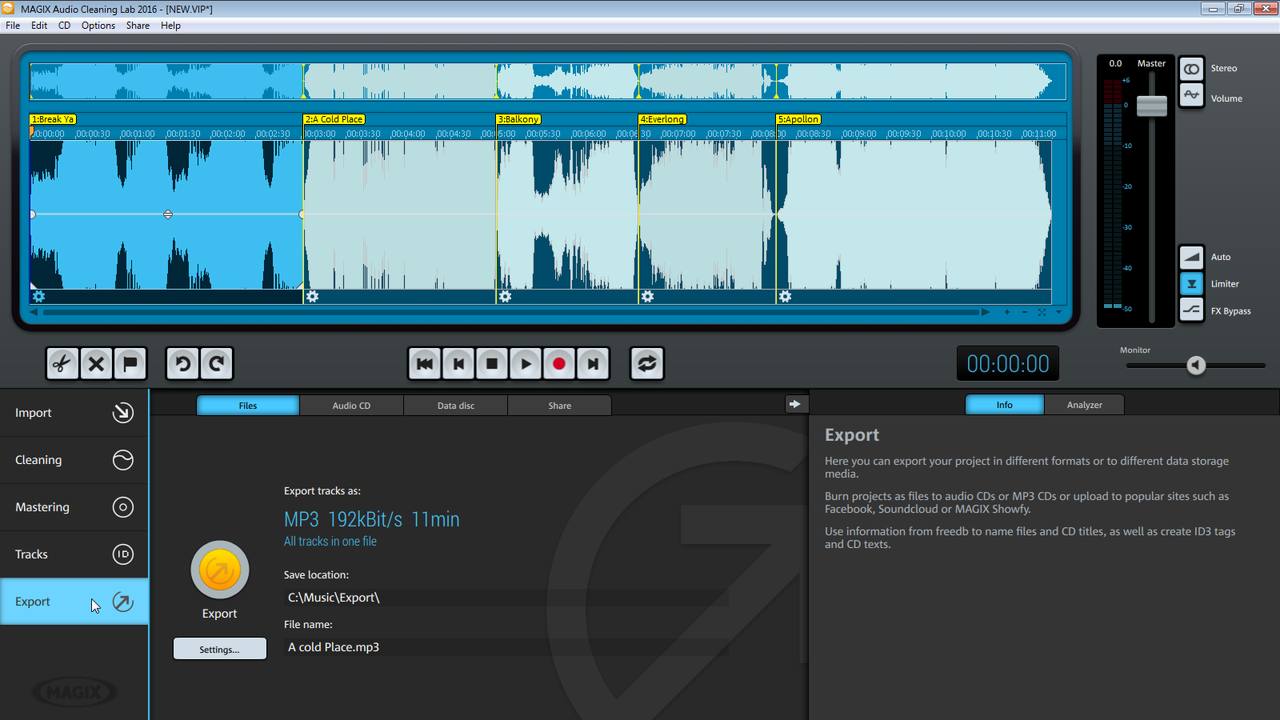Click the volume curve handle on Break Ya
The width and height of the screenshot is (1280, 720).
[168, 214]
